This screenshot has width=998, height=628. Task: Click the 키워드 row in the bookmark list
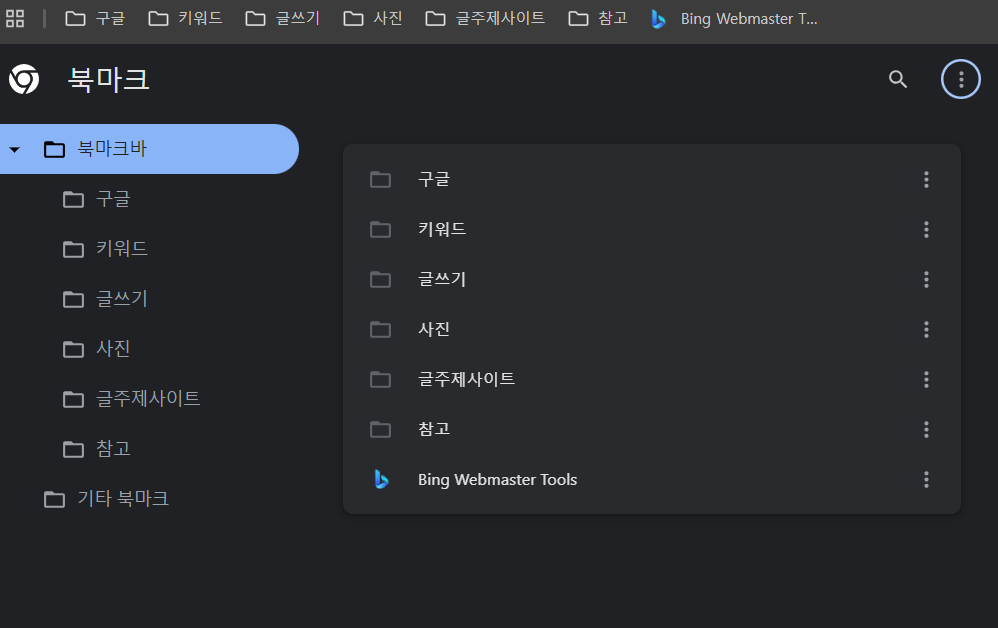652,229
